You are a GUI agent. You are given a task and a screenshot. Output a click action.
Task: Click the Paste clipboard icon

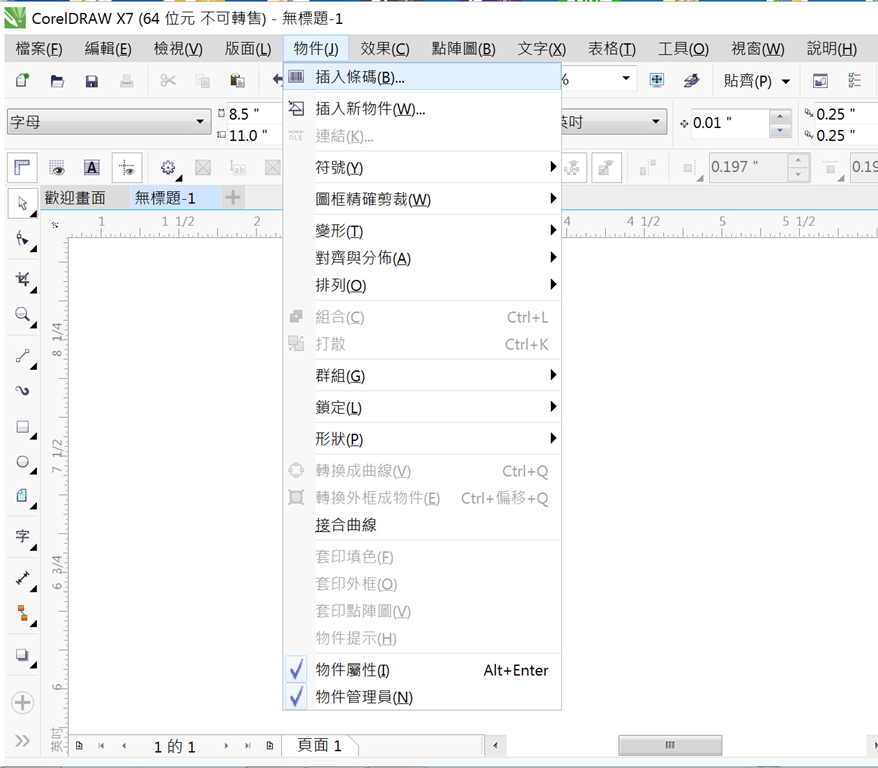coord(237,81)
